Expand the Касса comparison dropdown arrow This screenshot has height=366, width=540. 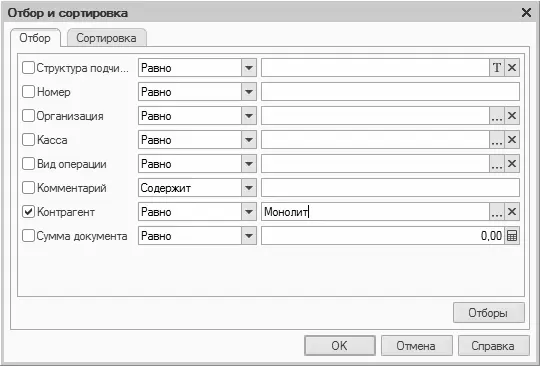tap(249, 140)
